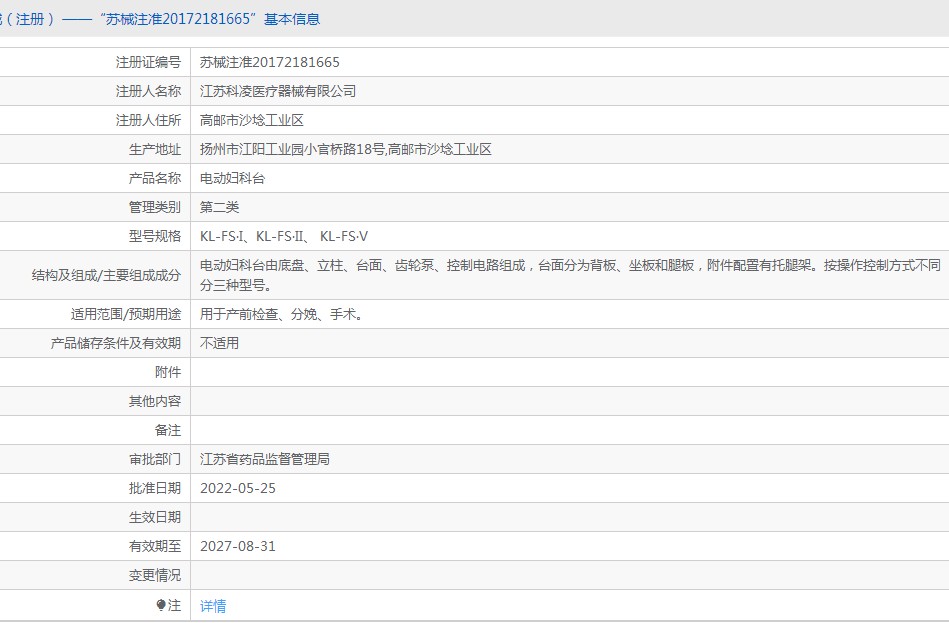Click the lightbulb icon beside 注

tap(160, 605)
